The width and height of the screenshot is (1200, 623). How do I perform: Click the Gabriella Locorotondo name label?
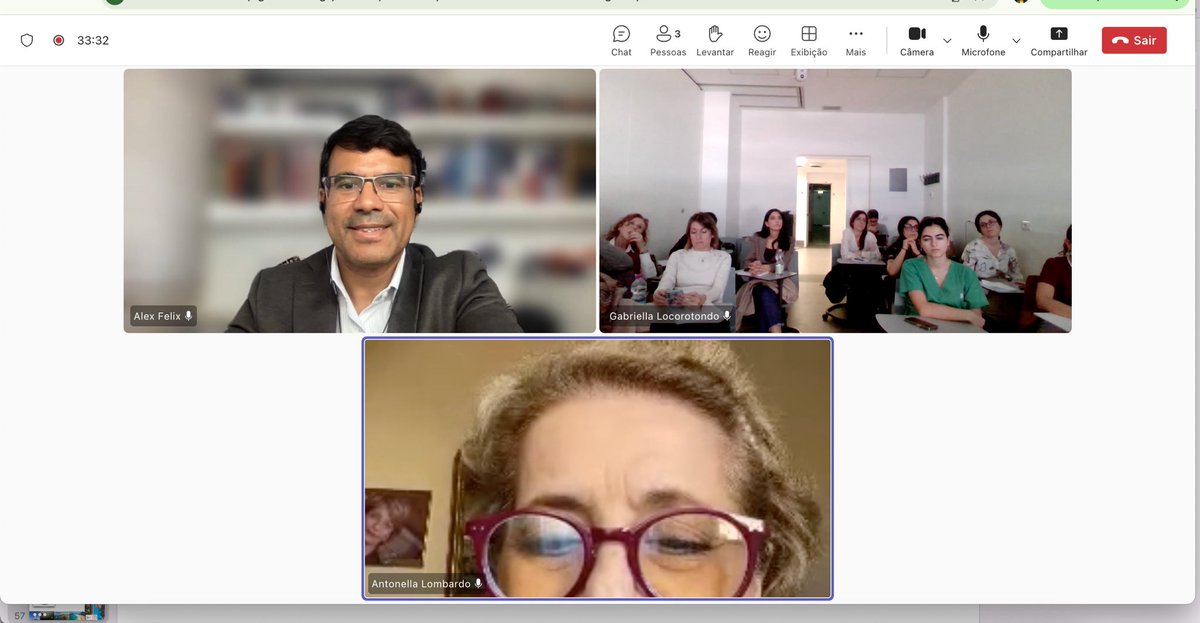tap(664, 316)
